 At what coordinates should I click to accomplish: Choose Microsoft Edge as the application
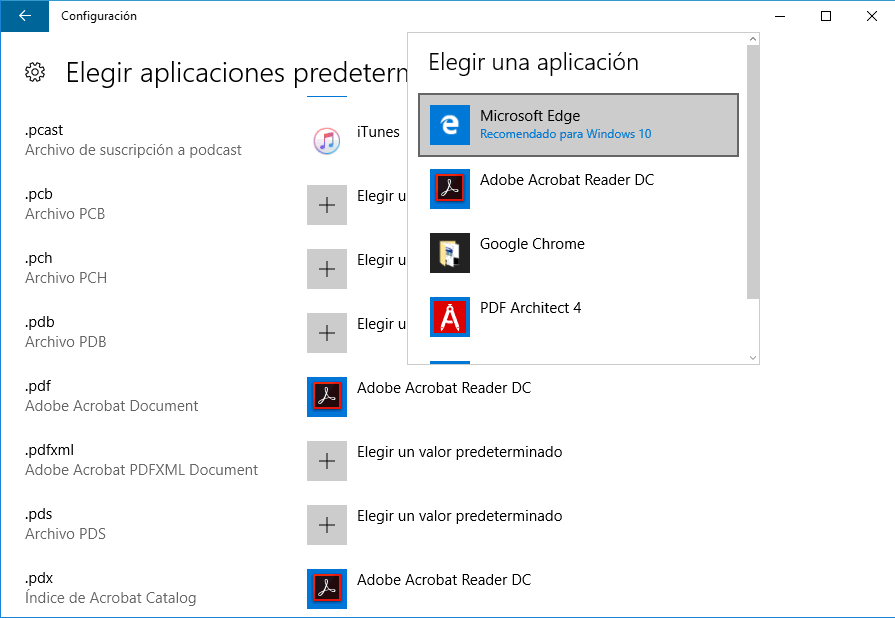[578, 125]
